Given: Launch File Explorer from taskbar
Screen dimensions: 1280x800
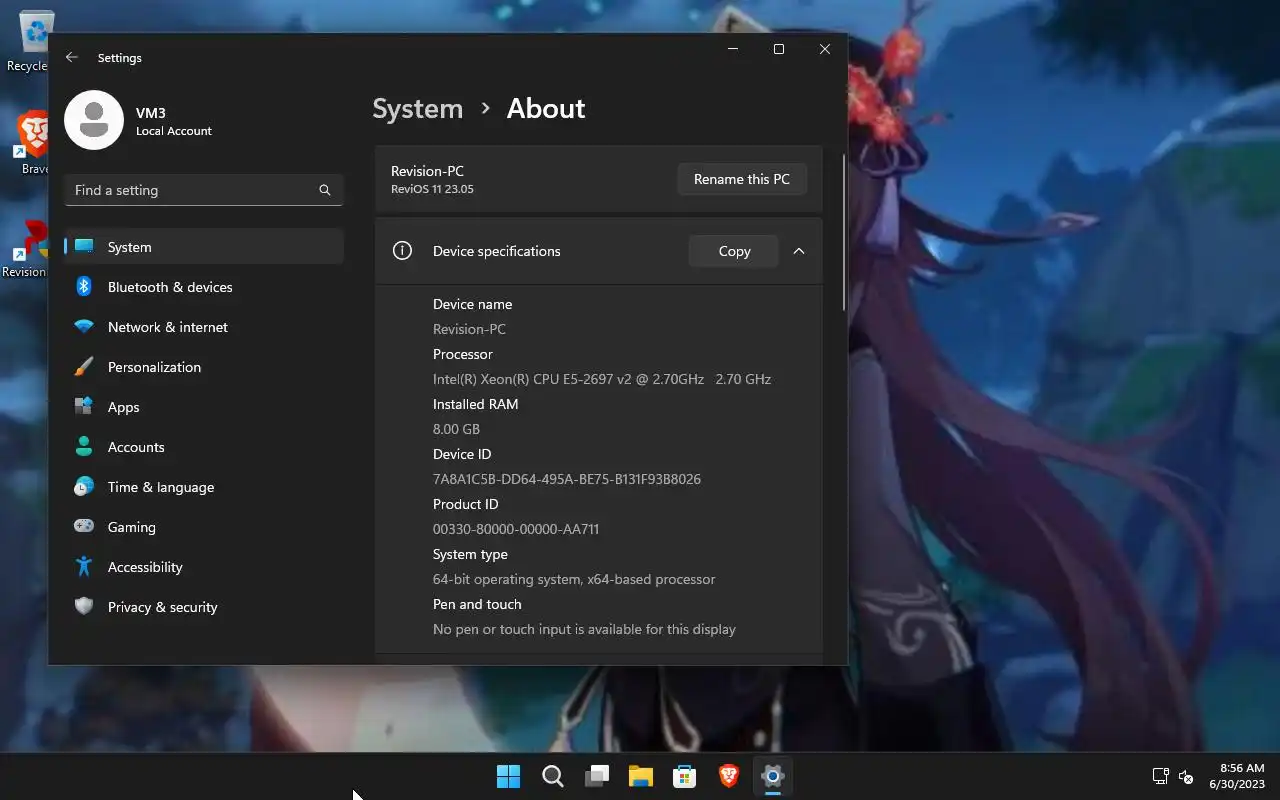Looking at the screenshot, I should tap(641, 776).
